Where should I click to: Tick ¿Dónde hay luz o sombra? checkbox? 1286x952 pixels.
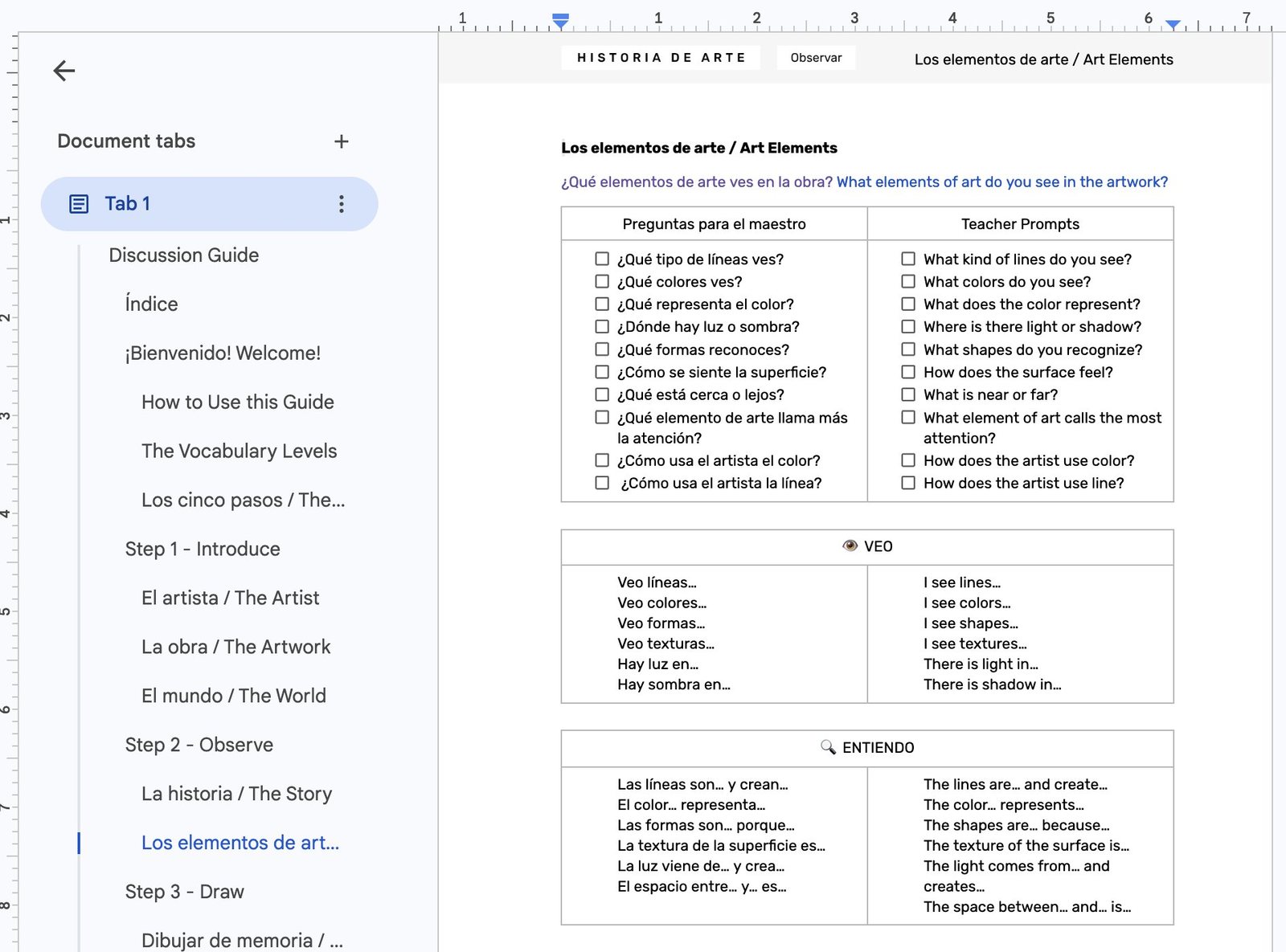pyautogui.click(x=602, y=326)
